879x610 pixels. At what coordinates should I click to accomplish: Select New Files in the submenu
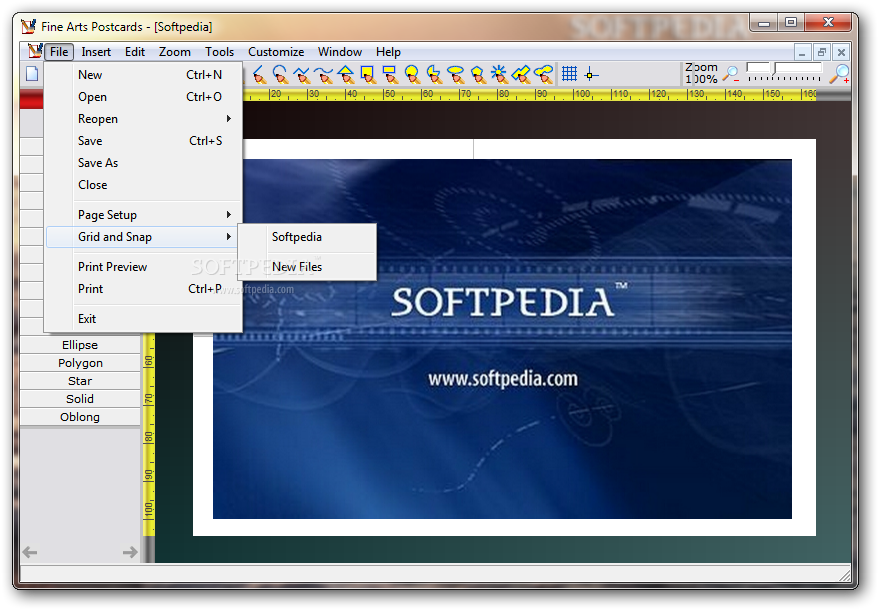pos(307,266)
